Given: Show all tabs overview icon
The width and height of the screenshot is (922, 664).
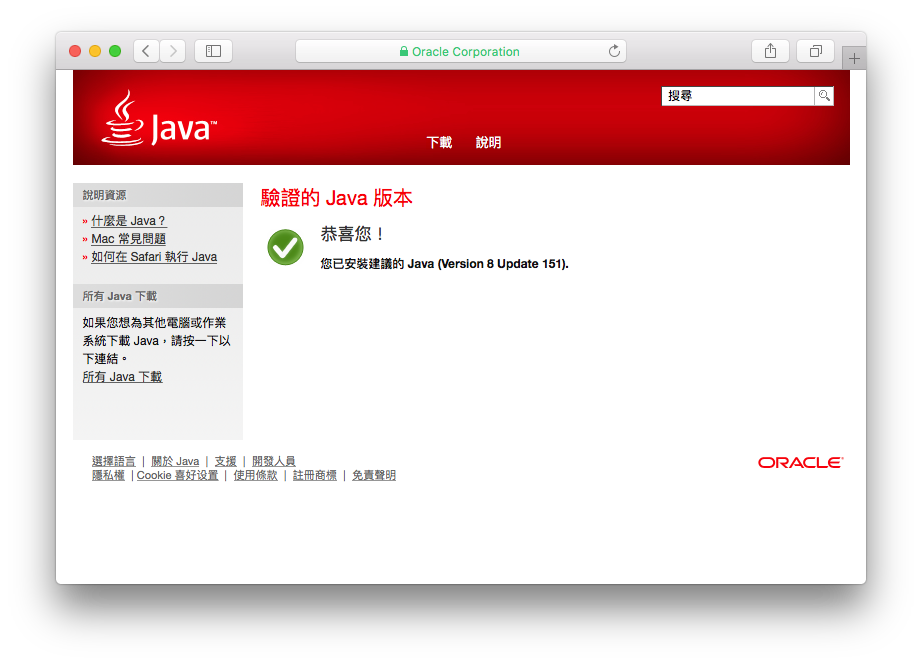Looking at the screenshot, I should click(815, 51).
